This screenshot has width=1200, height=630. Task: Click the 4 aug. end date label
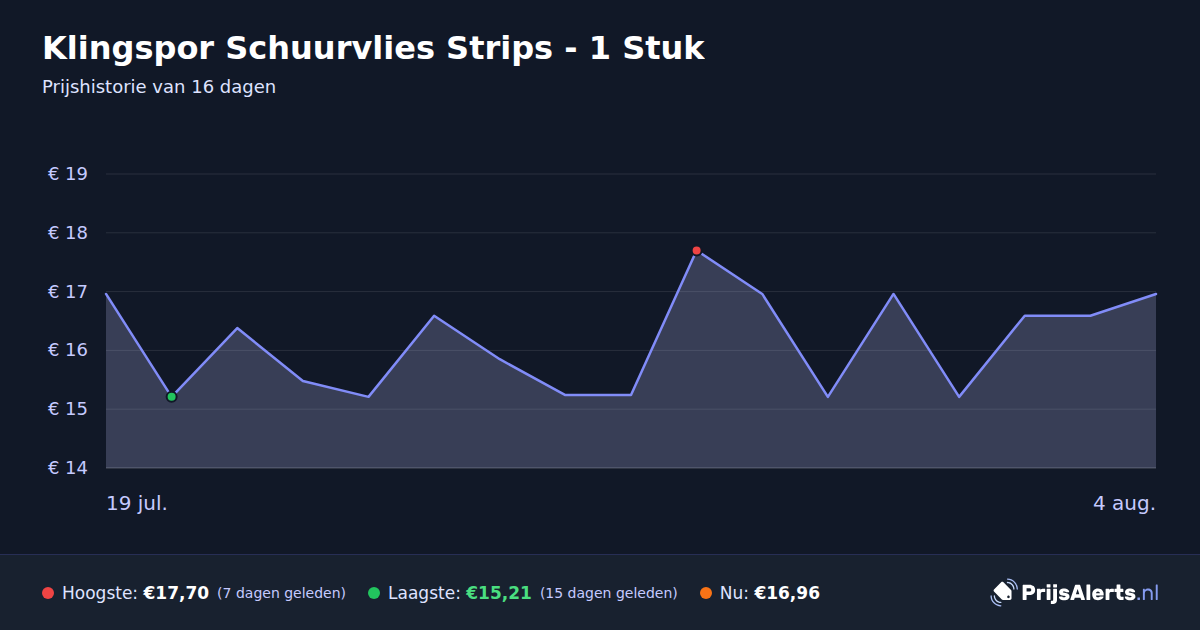pos(1124,503)
